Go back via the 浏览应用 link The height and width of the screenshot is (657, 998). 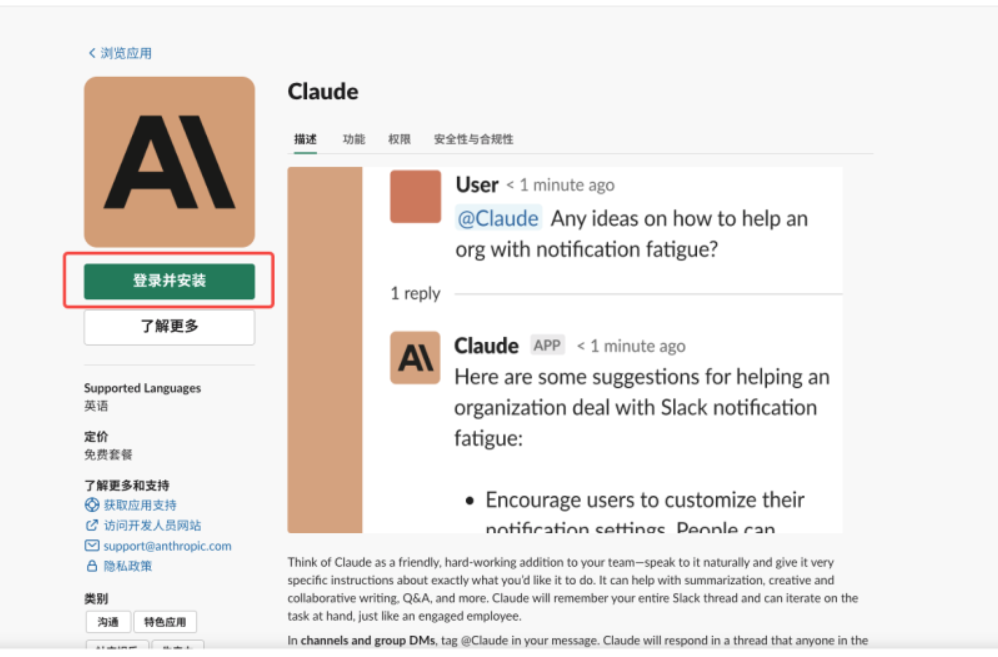pyautogui.click(x=126, y=53)
